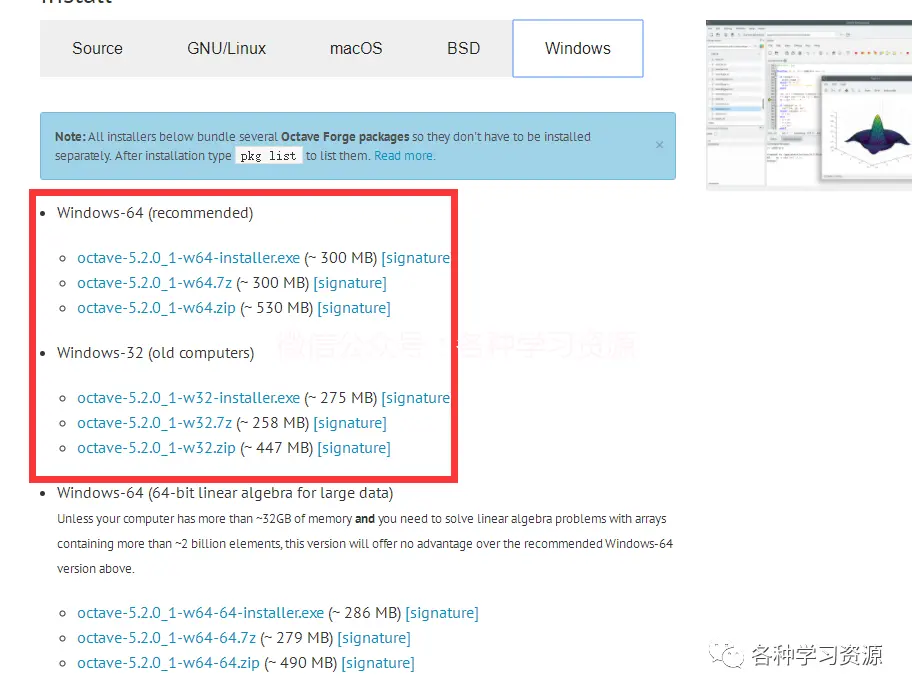Switch to the Source tab
The image size is (912, 695).
(x=97, y=48)
